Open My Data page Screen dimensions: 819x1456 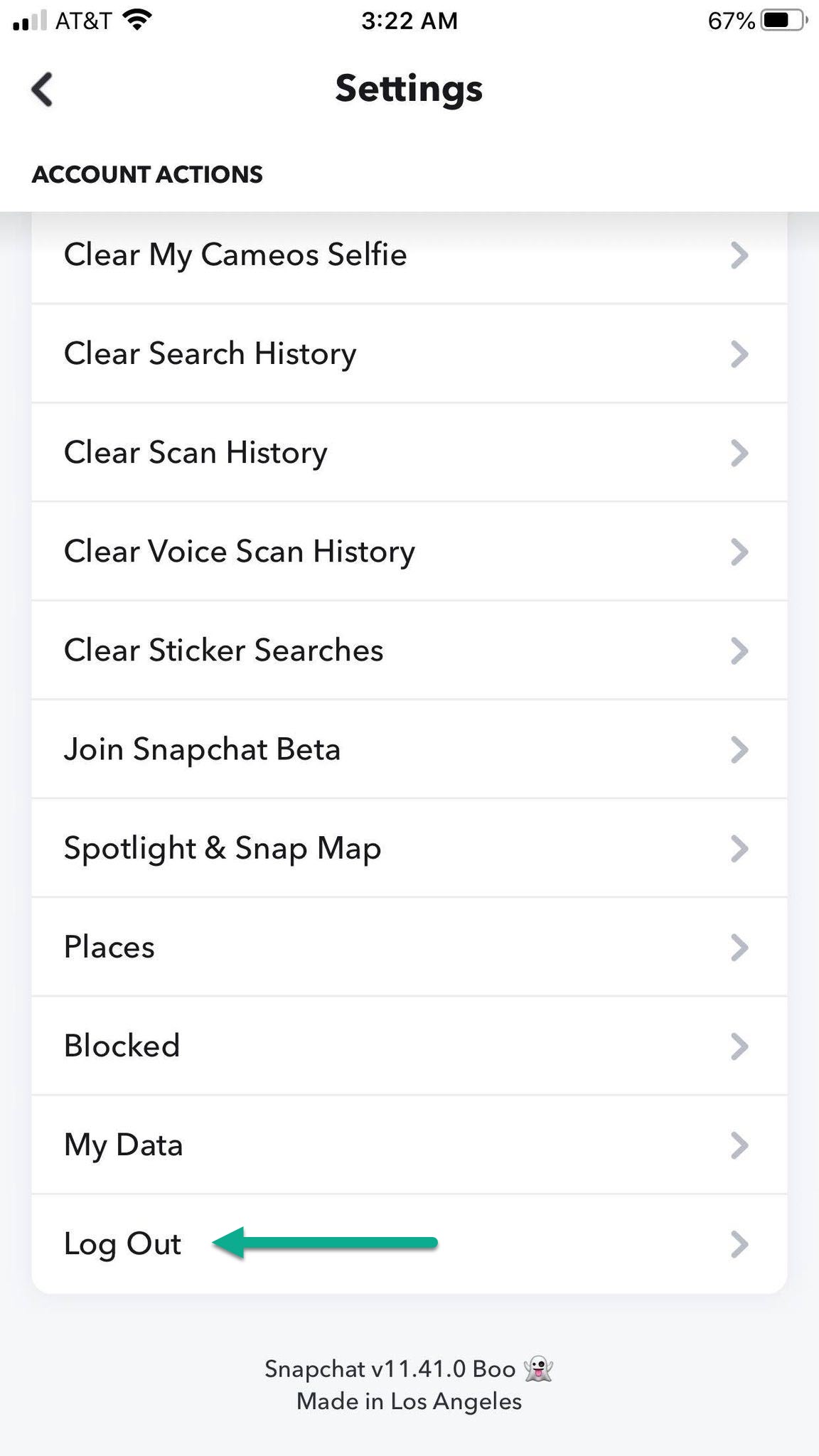123,1145
